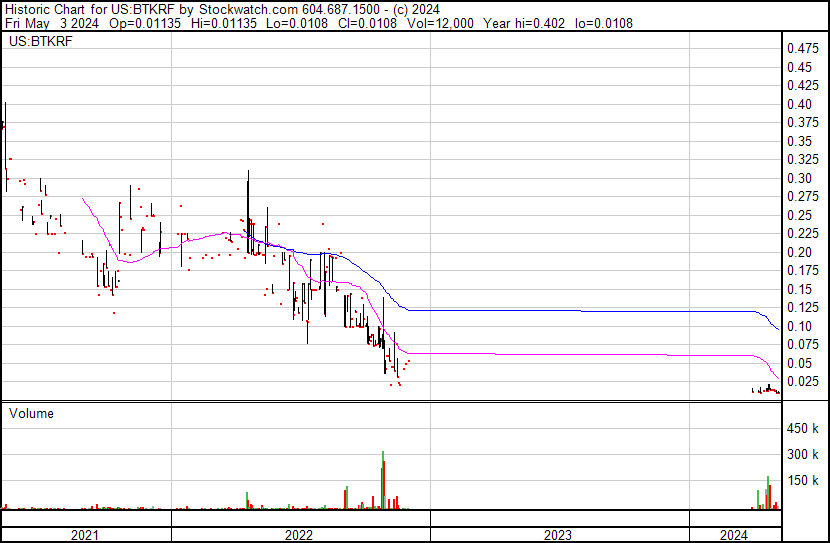
Task: Click the 150 k volume axis label
Action: 801,480
